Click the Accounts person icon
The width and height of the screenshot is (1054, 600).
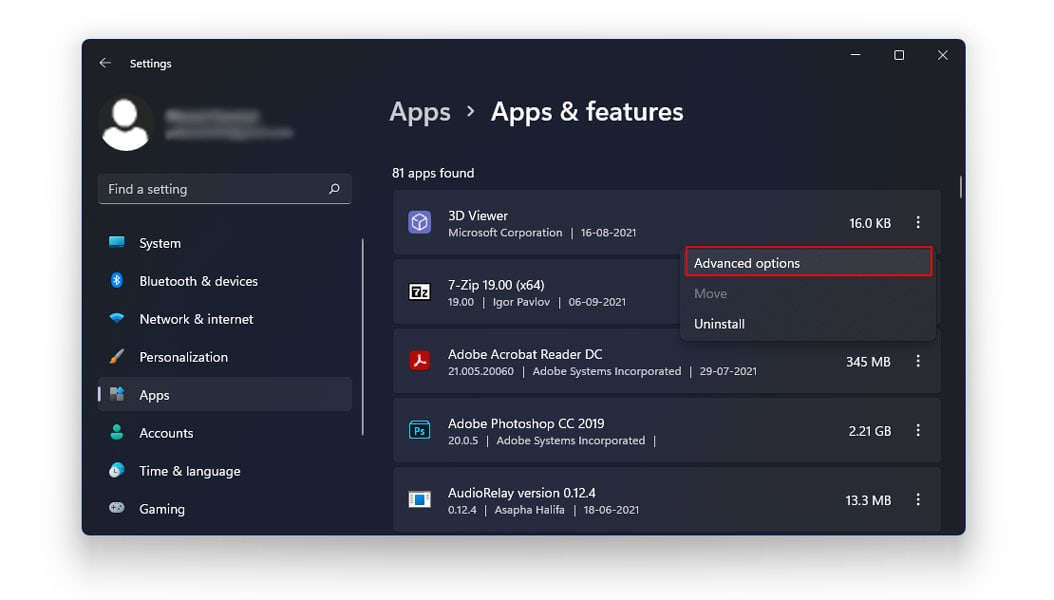[117, 432]
